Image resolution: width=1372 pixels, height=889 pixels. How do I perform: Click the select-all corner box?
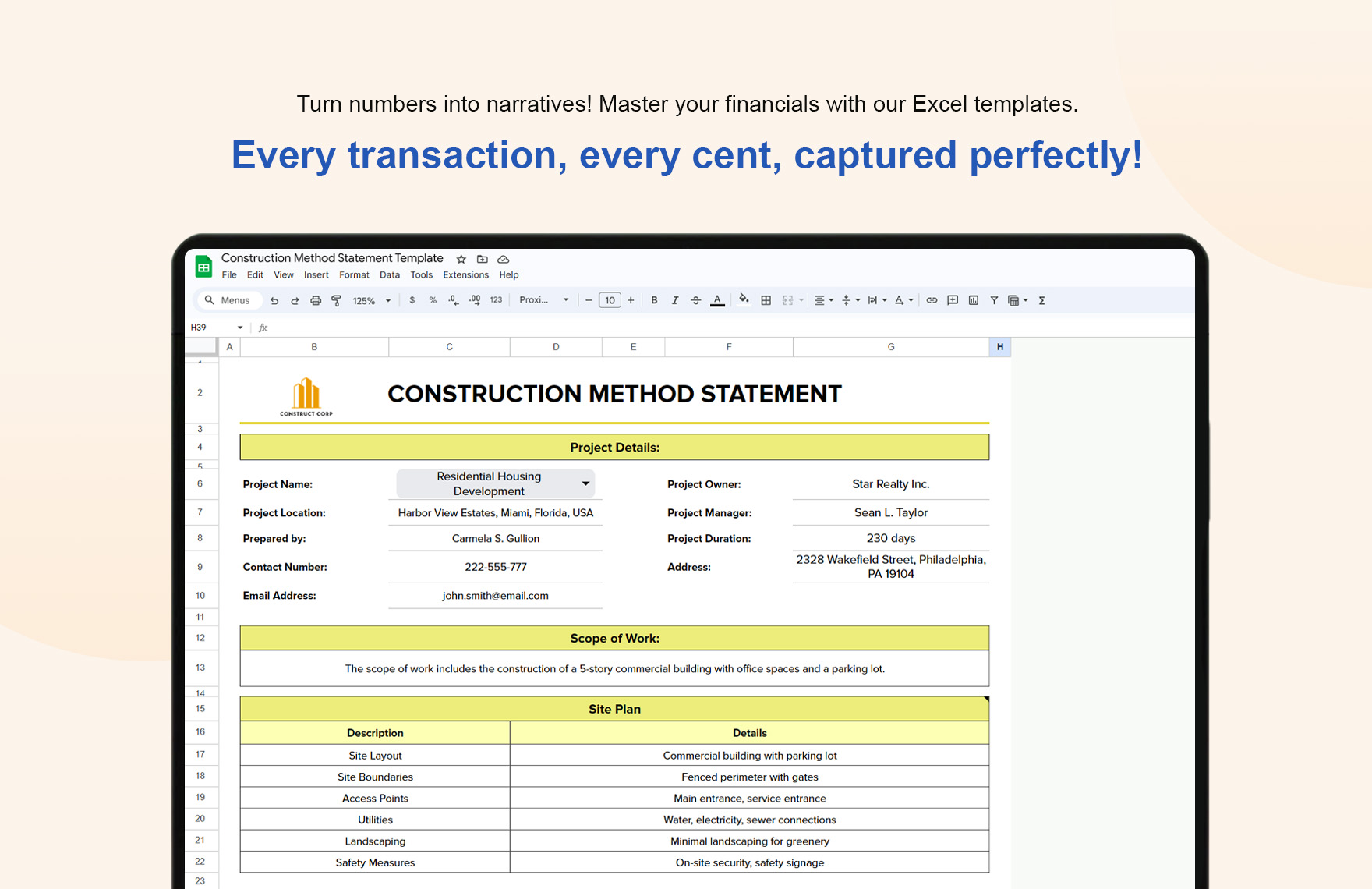201,346
